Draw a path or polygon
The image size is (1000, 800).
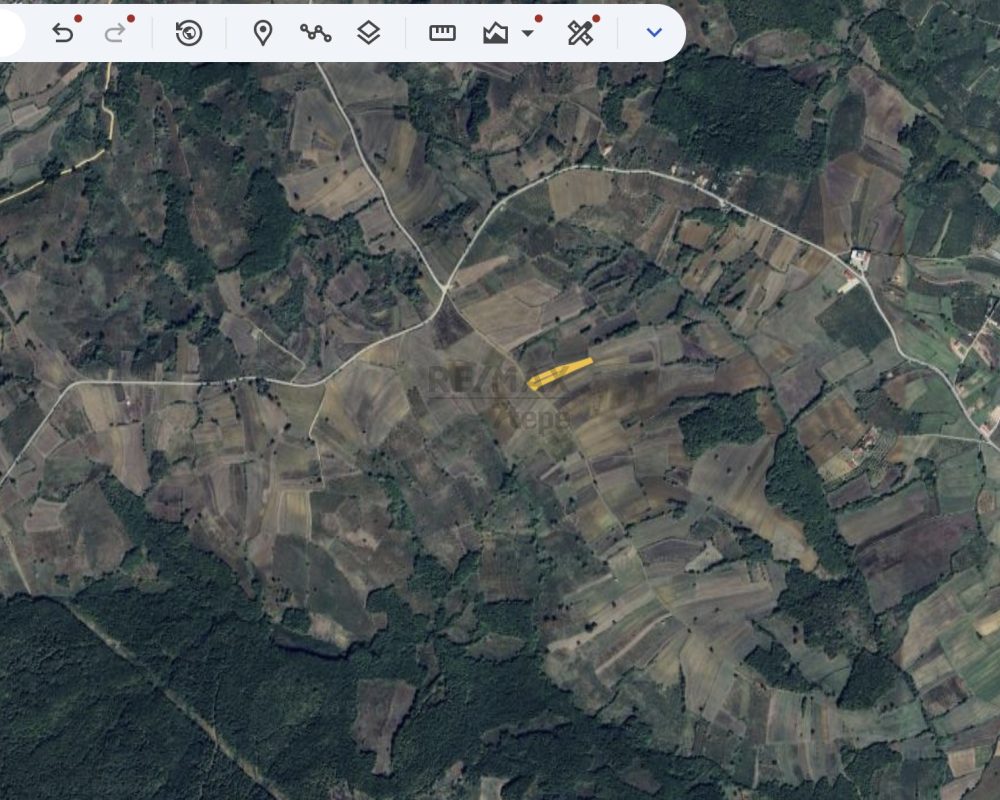[x=316, y=33]
